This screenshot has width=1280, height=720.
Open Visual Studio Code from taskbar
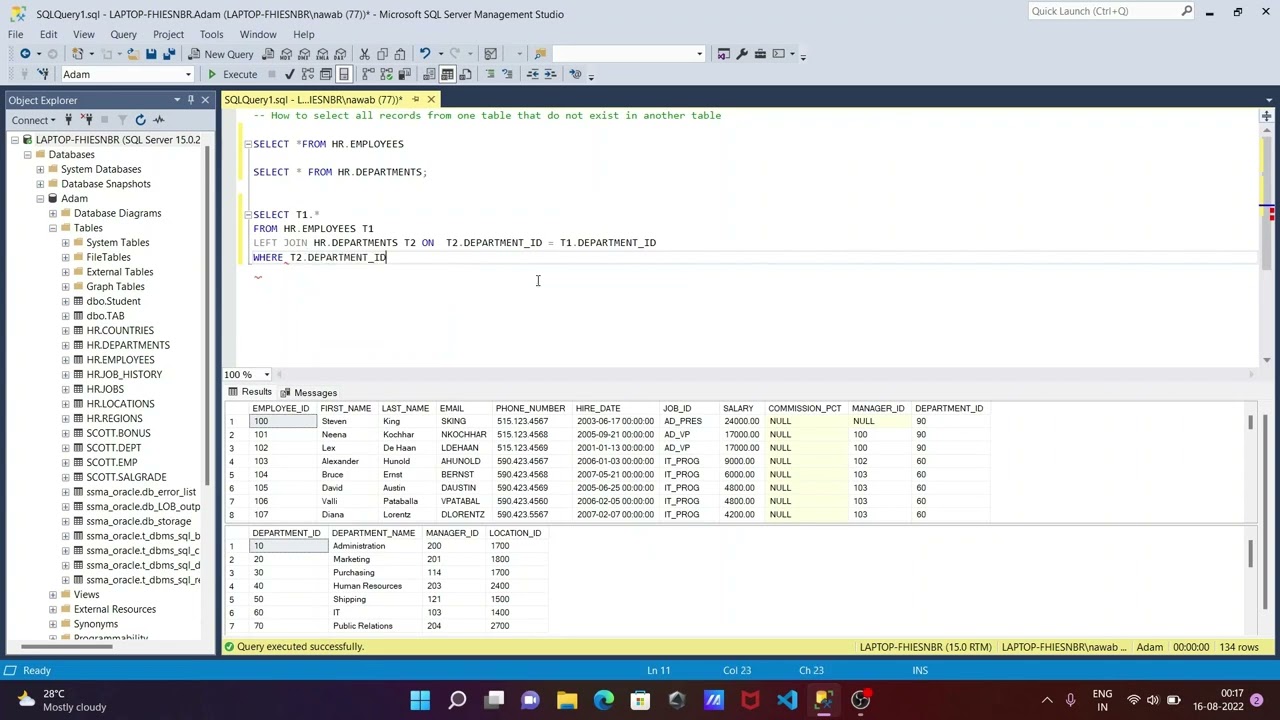(x=787, y=700)
